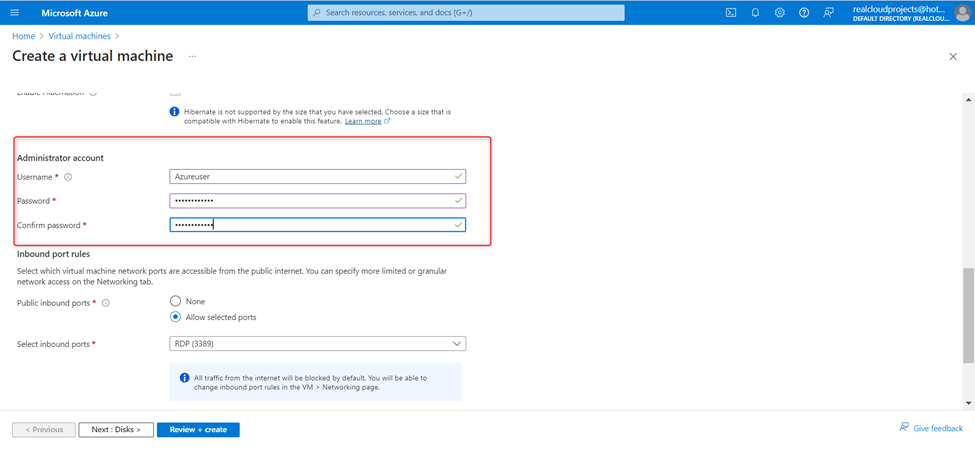Click scrollbar up arrow
The height and width of the screenshot is (452, 975).
click(x=968, y=99)
